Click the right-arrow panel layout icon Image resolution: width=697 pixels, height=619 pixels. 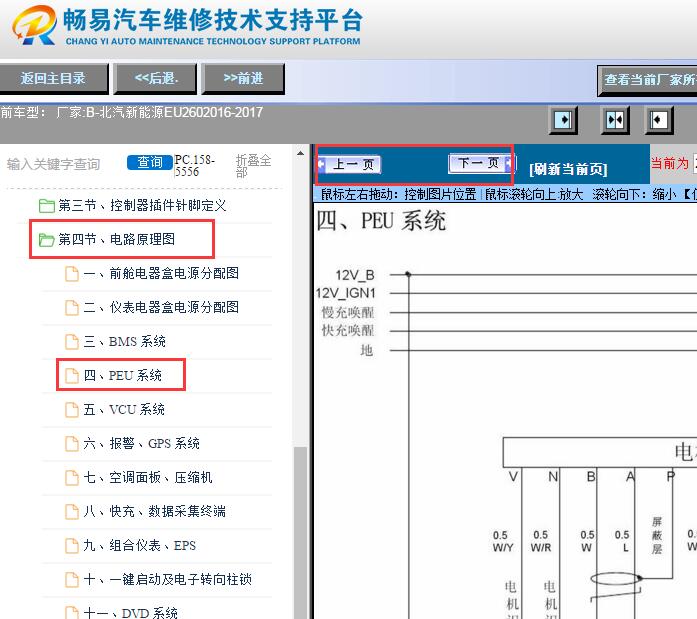[x=563, y=120]
